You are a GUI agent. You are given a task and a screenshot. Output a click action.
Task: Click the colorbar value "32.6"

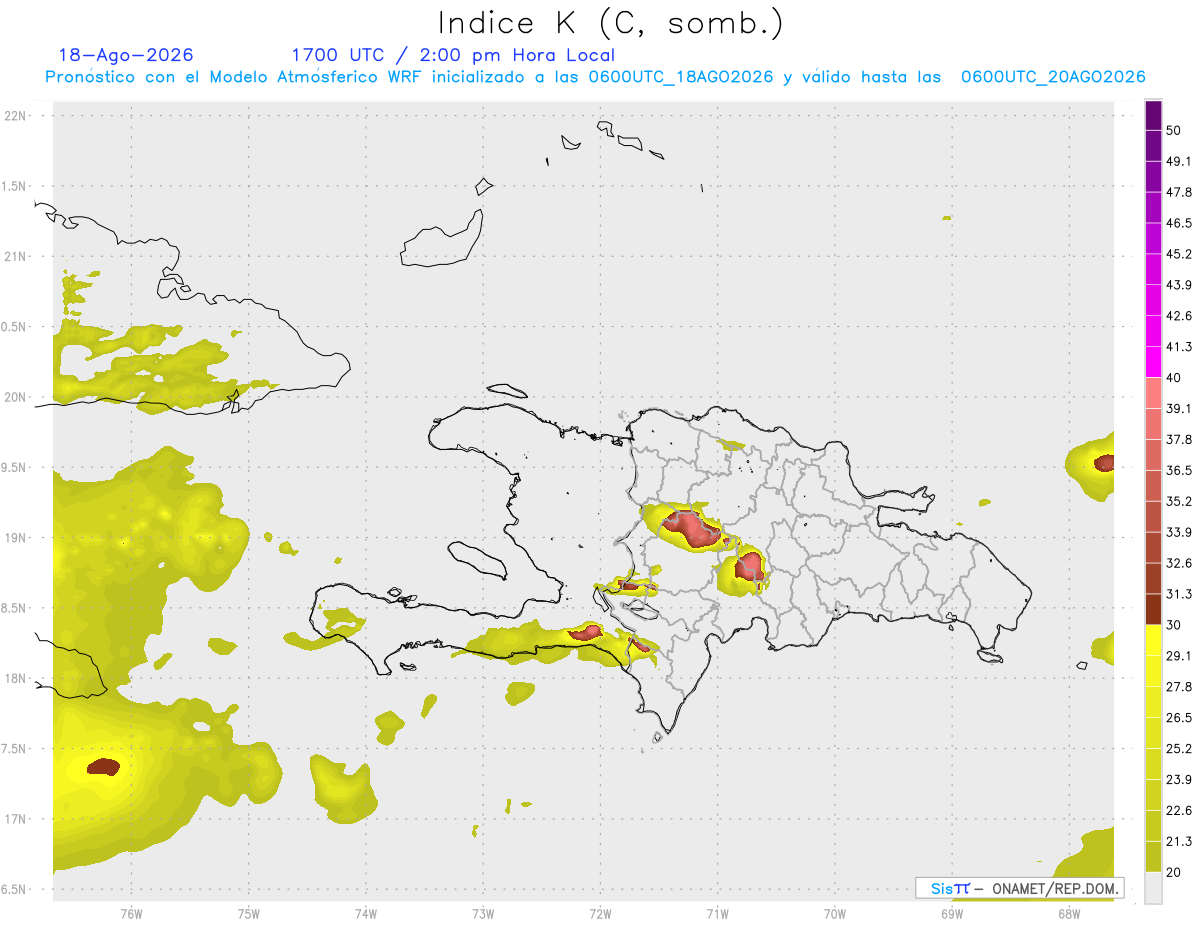[x=1179, y=563]
